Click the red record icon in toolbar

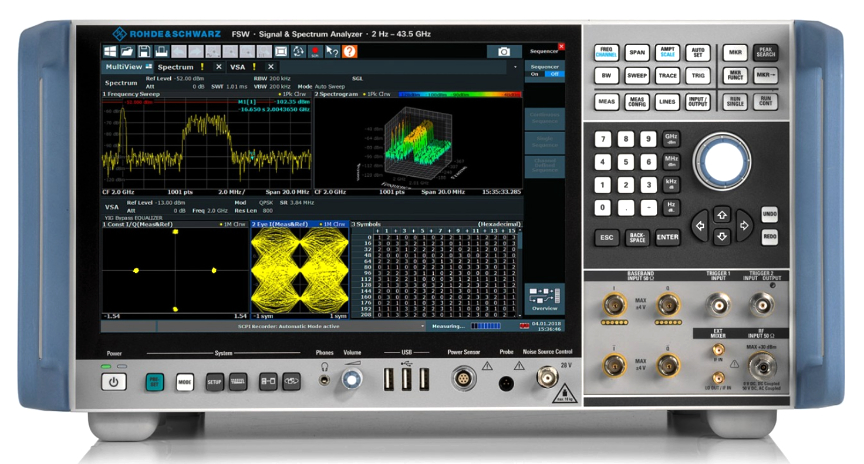pos(315,51)
